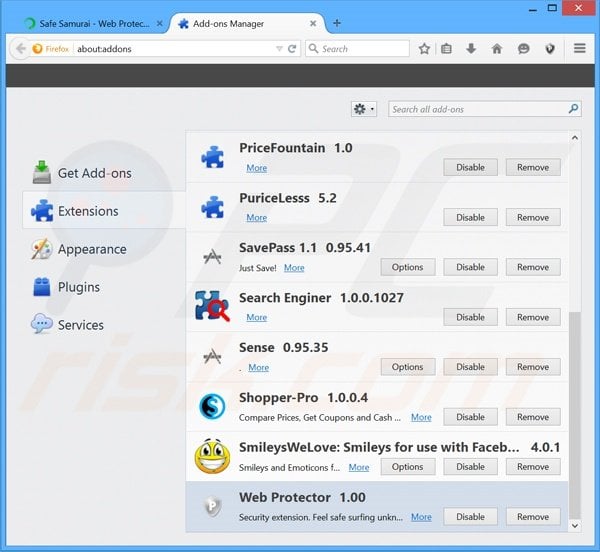600x552 pixels.
Task: Remove the PriceFountain extension
Action: pos(533,167)
